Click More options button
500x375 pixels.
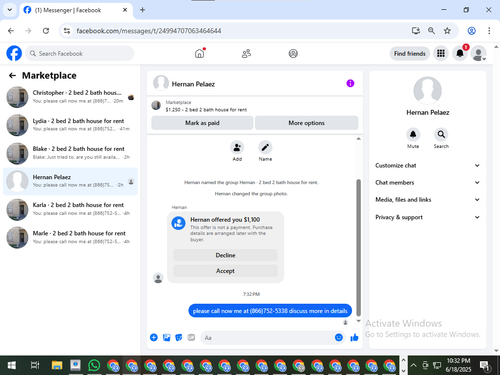306,123
